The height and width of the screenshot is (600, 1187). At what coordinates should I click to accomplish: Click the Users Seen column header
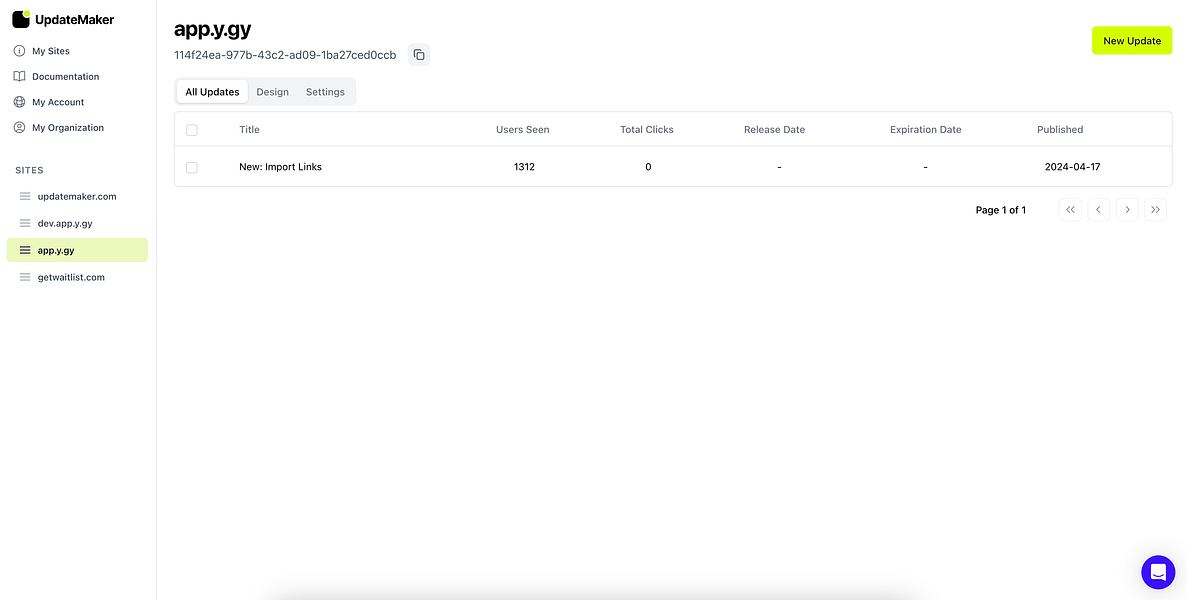pyautogui.click(x=522, y=129)
